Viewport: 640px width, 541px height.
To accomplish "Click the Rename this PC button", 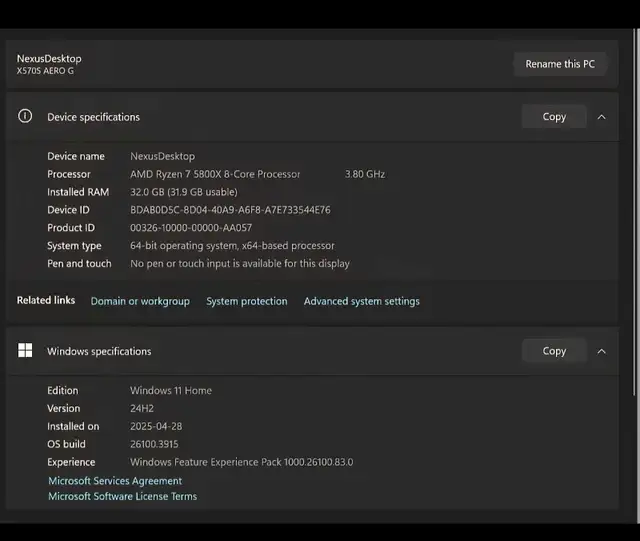I will coord(560,64).
